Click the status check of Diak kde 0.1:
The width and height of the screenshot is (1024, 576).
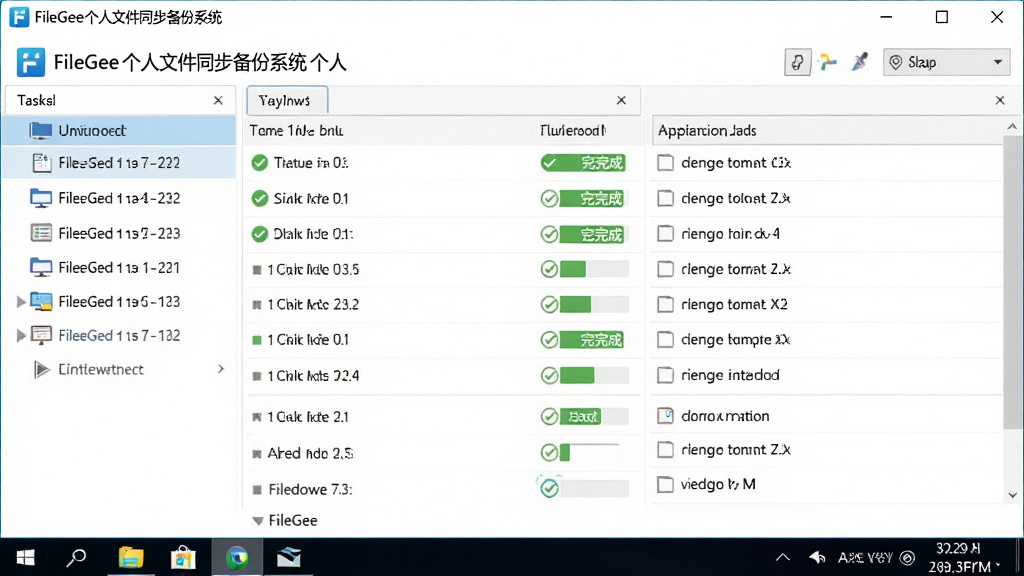pos(549,234)
